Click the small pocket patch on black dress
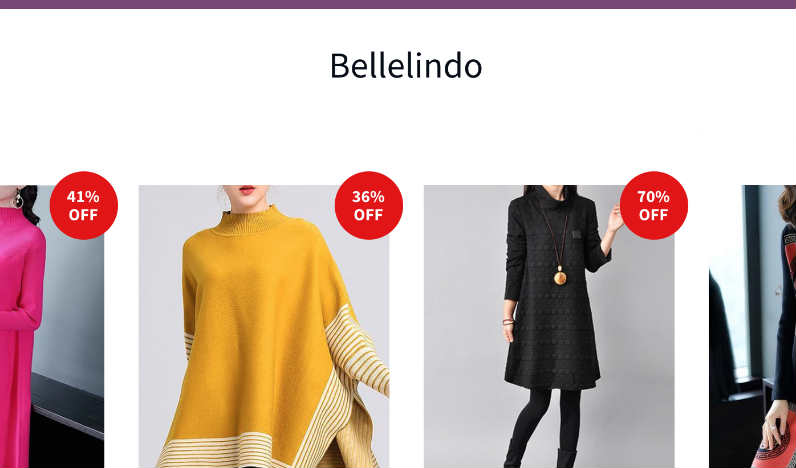 coord(576,234)
